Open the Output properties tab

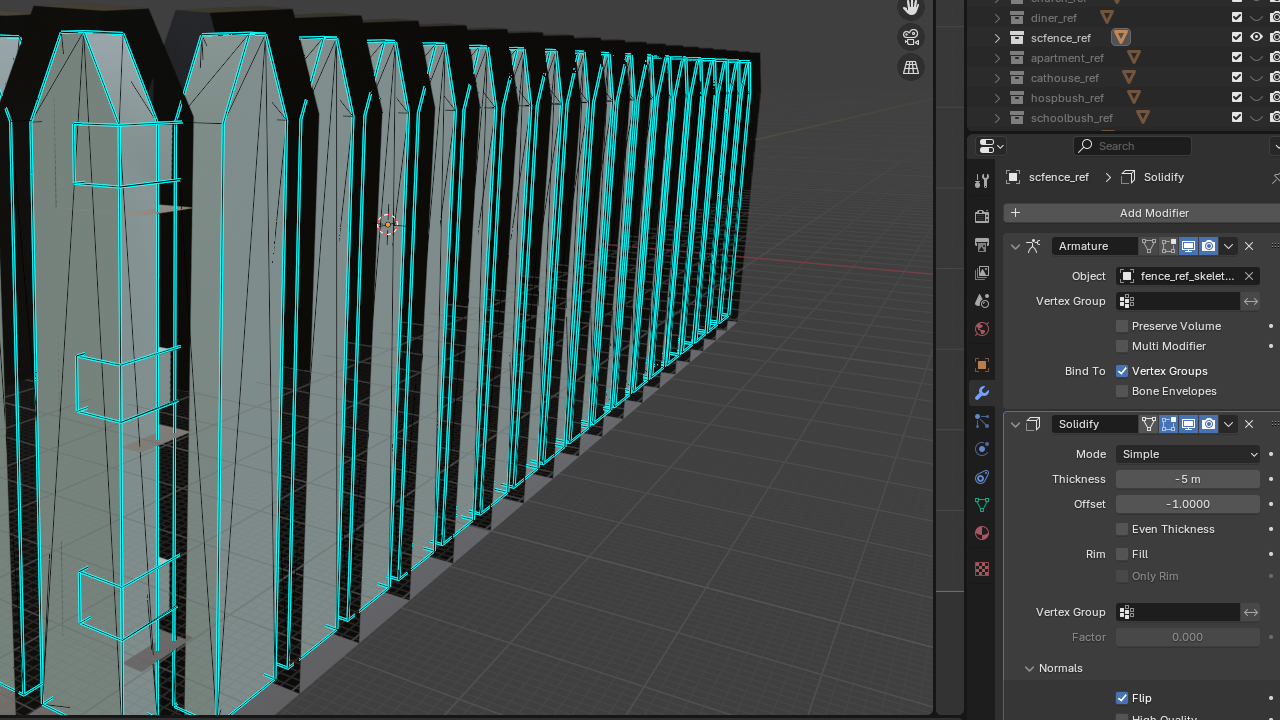pyautogui.click(x=982, y=245)
